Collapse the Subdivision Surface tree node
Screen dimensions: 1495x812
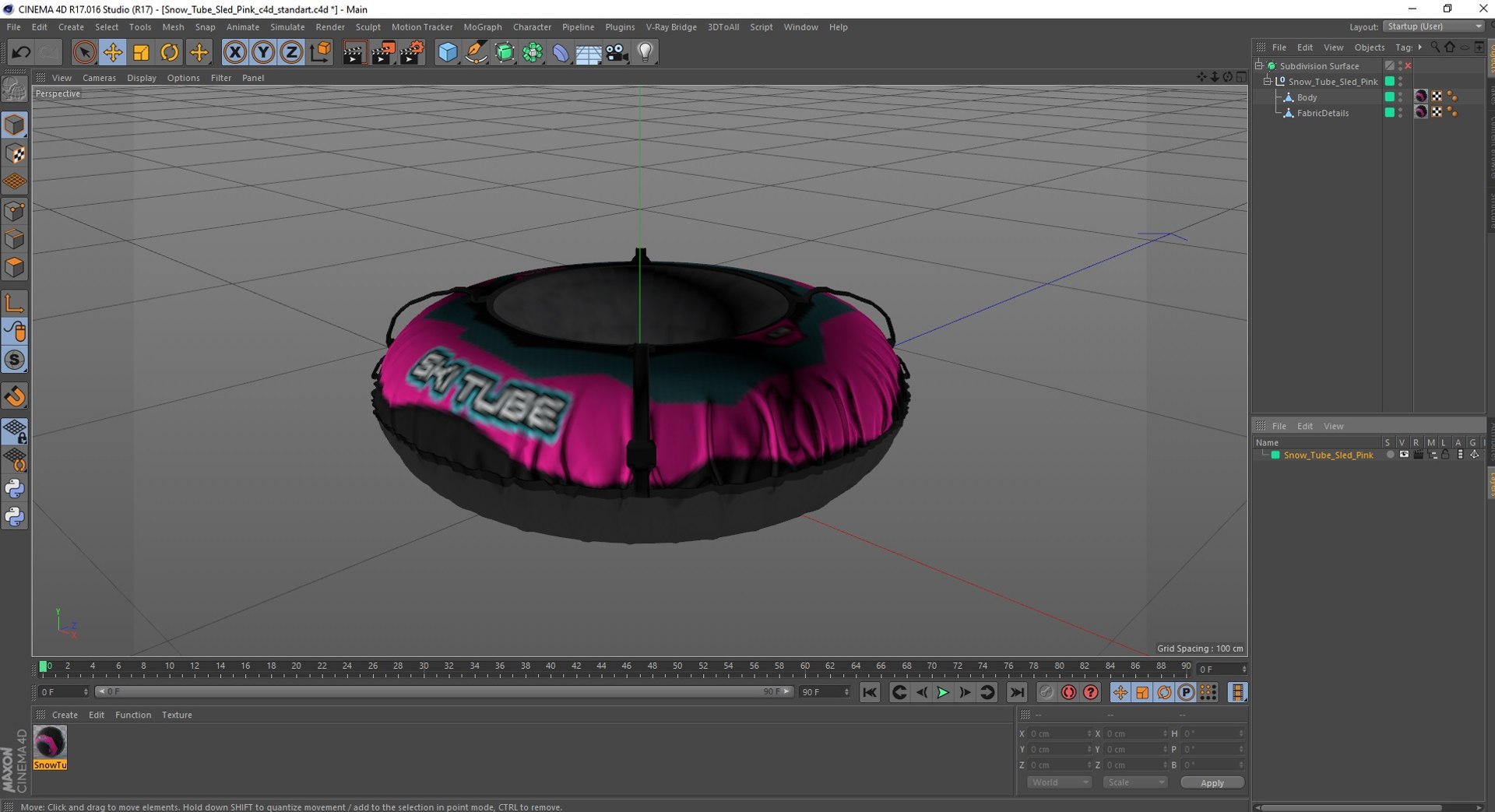(1259, 66)
